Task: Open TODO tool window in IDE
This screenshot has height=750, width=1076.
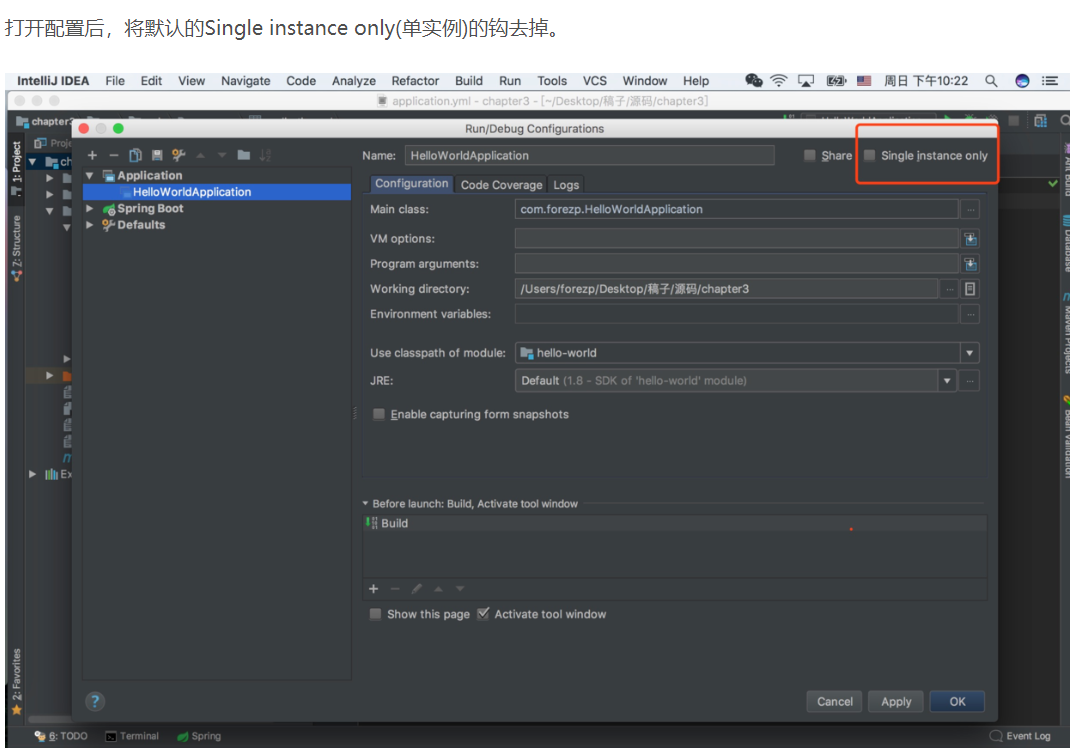Action: point(61,736)
